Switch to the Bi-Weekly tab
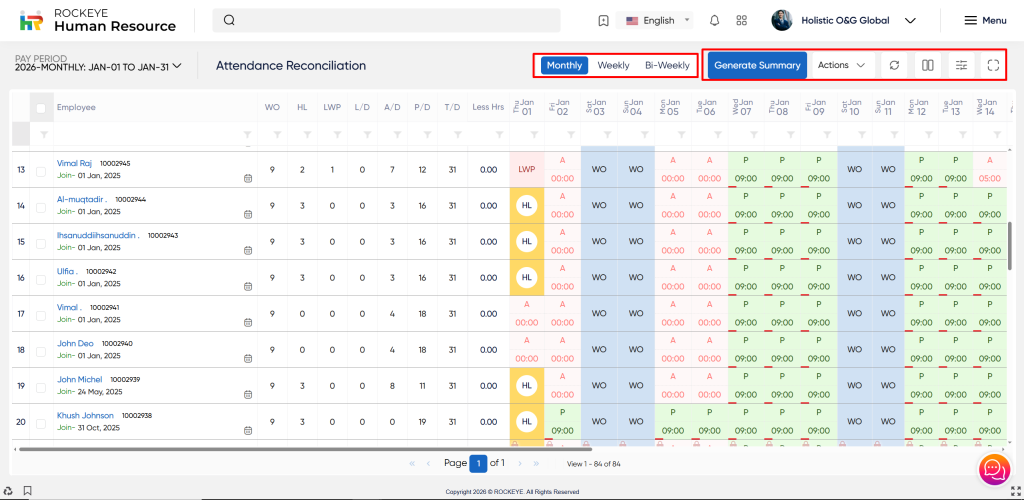 [666, 65]
